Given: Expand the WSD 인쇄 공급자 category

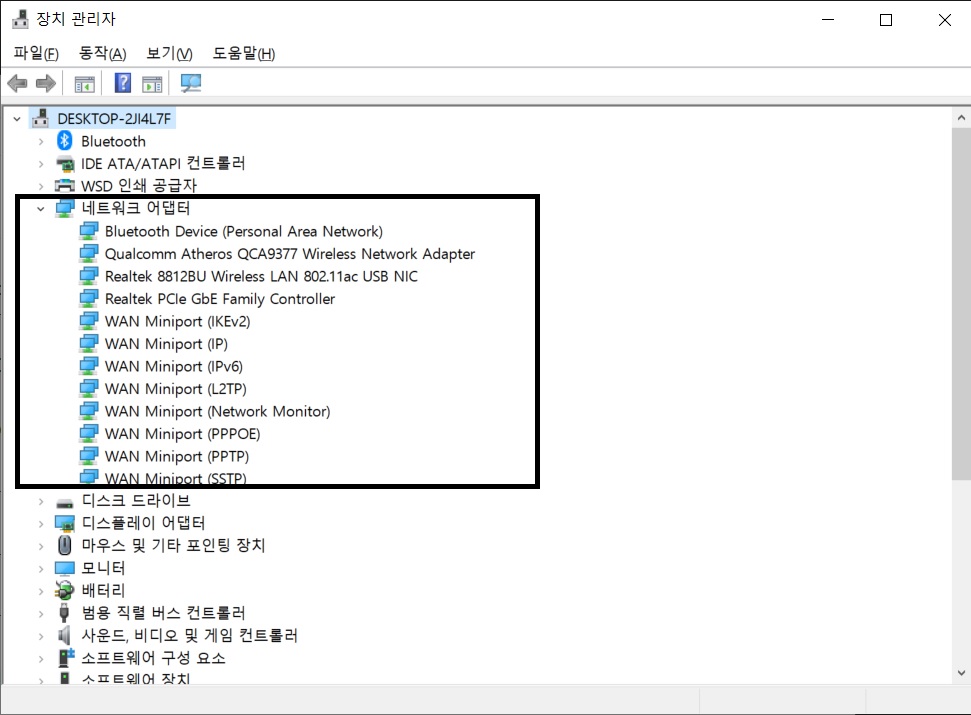Looking at the screenshot, I should pyautogui.click(x=41, y=186).
